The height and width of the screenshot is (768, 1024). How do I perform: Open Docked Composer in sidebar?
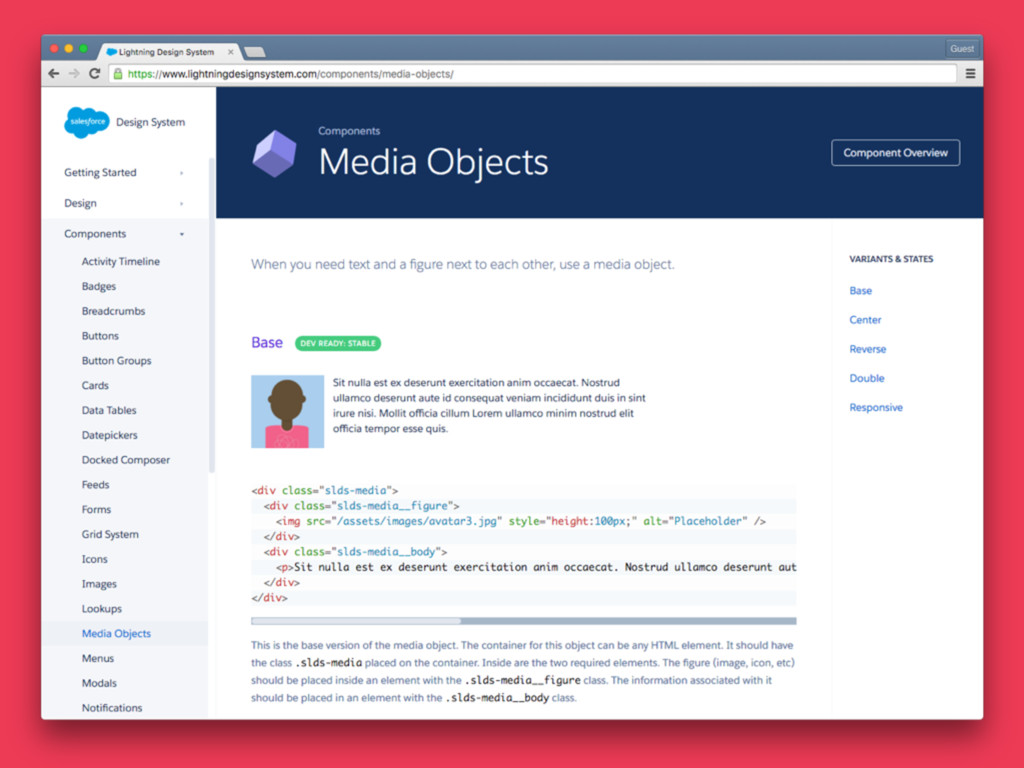(x=125, y=460)
